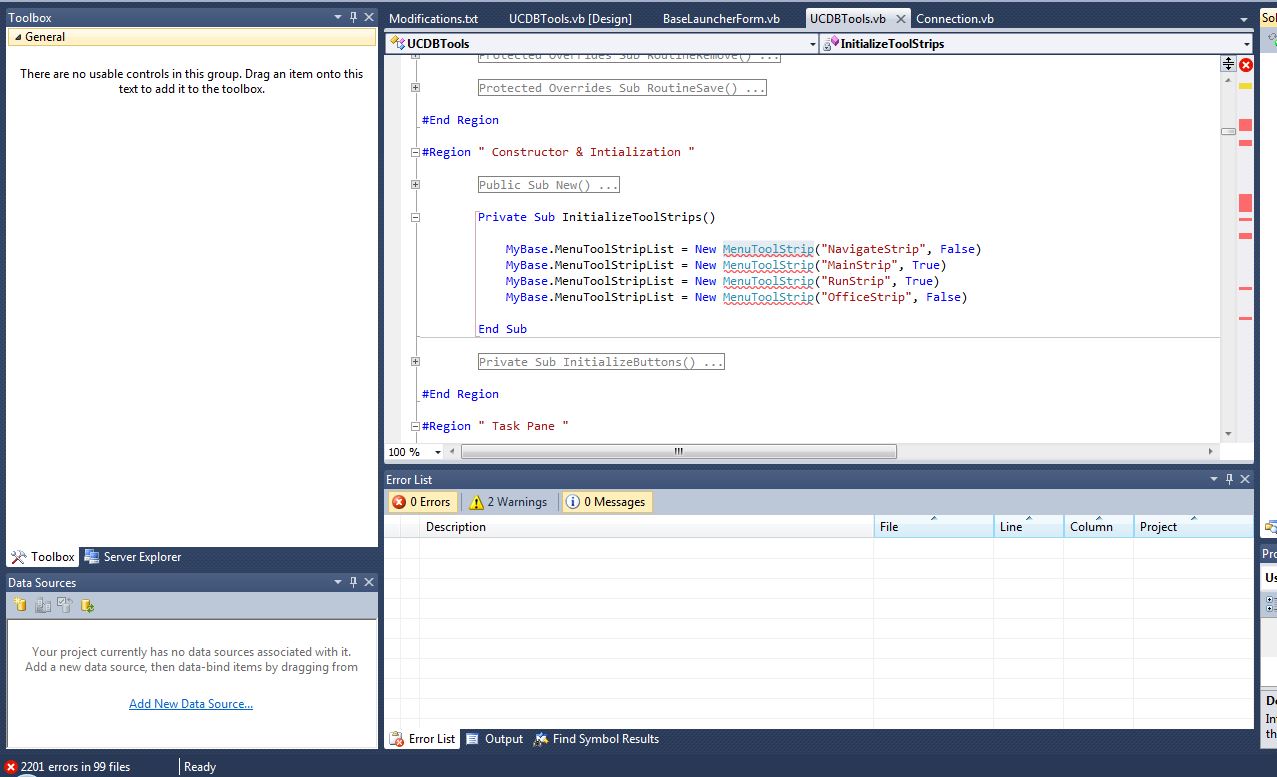Expand the collapsed InitializeButtons sub
This screenshot has width=1277, height=777.
(416, 362)
